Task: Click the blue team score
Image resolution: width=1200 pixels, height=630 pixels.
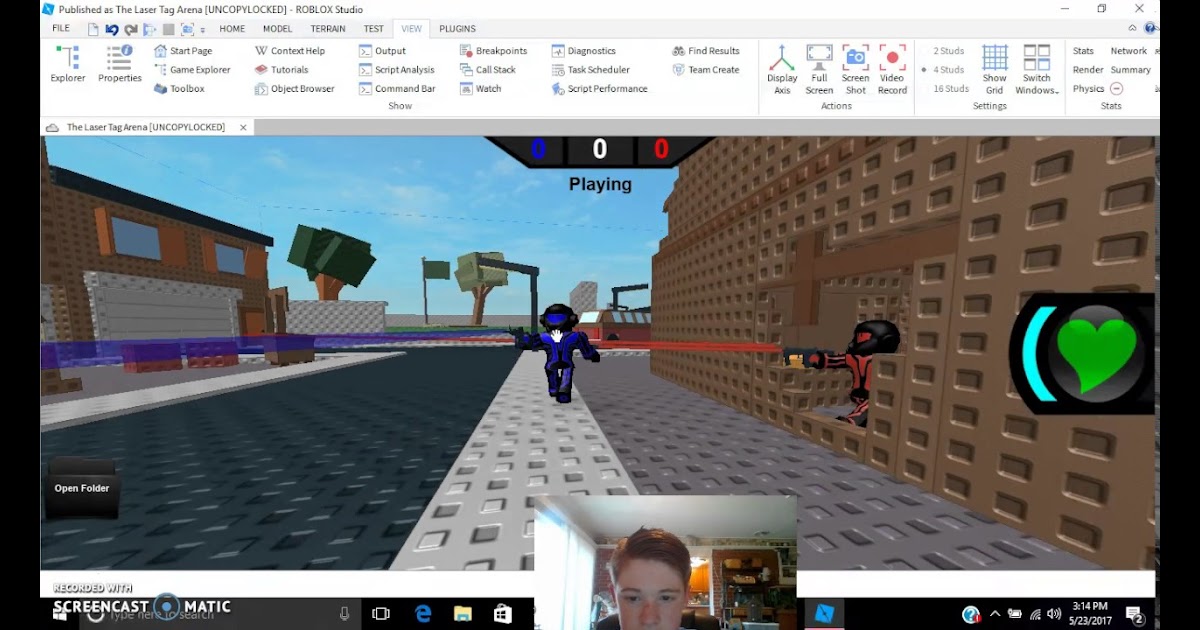Action: (x=538, y=150)
